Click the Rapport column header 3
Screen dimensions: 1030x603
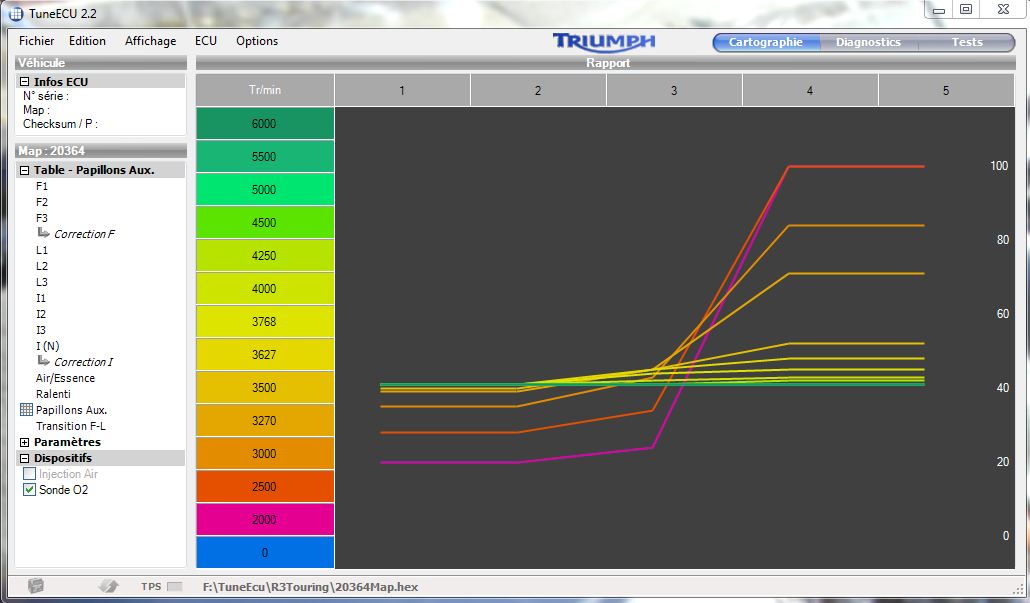674,90
